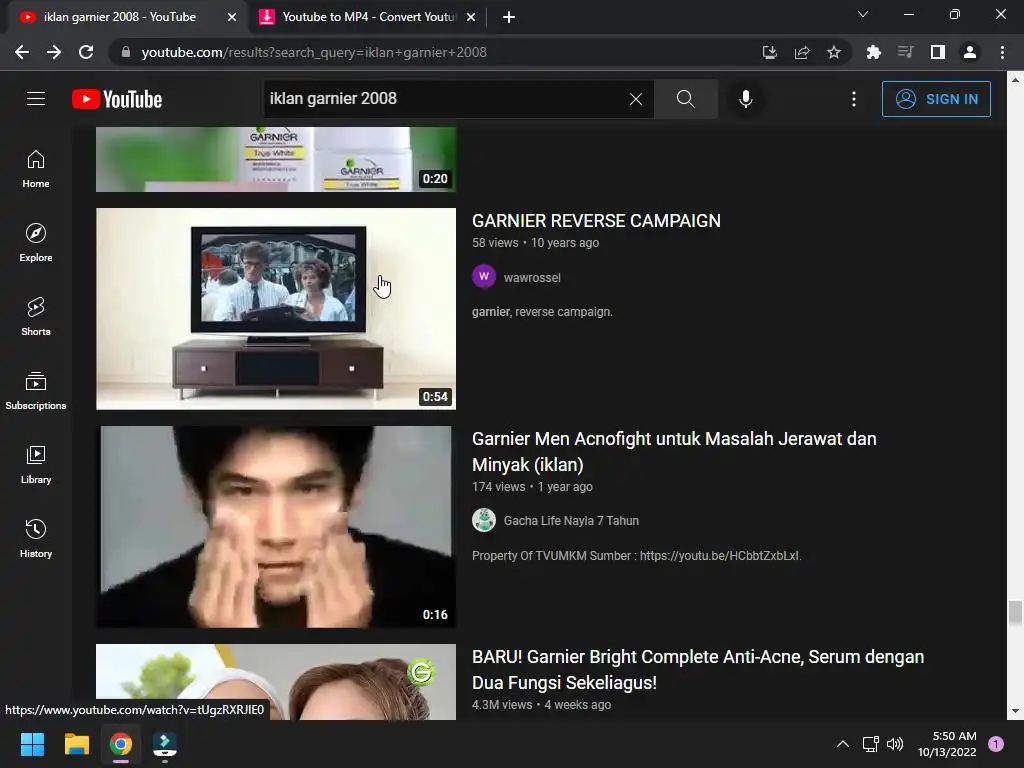Screen dimensions: 1024x768
Task: Open the BARU! Garnier Bright Complete title
Action: [698, 669]
